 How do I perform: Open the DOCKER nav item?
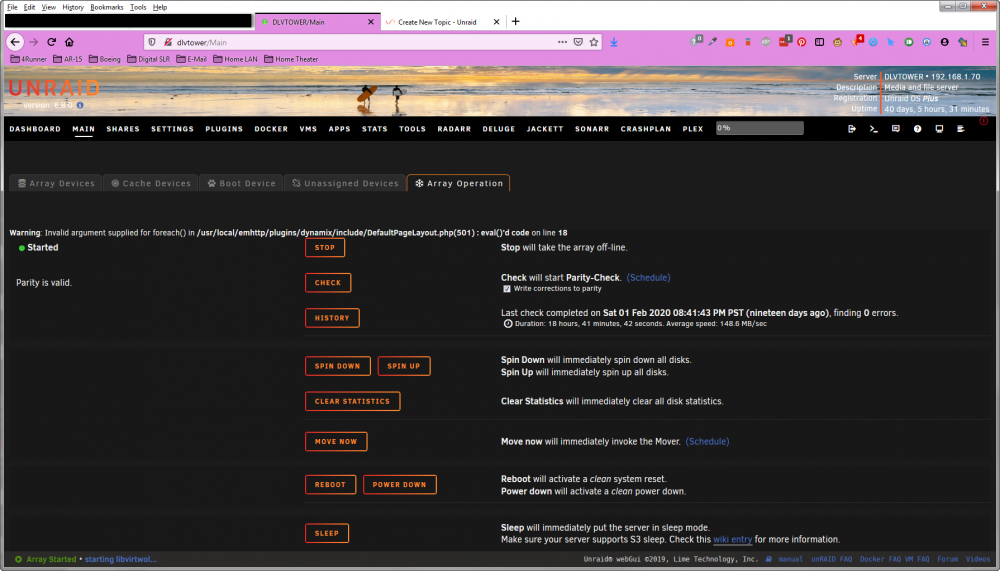click(x=271, y=129)
